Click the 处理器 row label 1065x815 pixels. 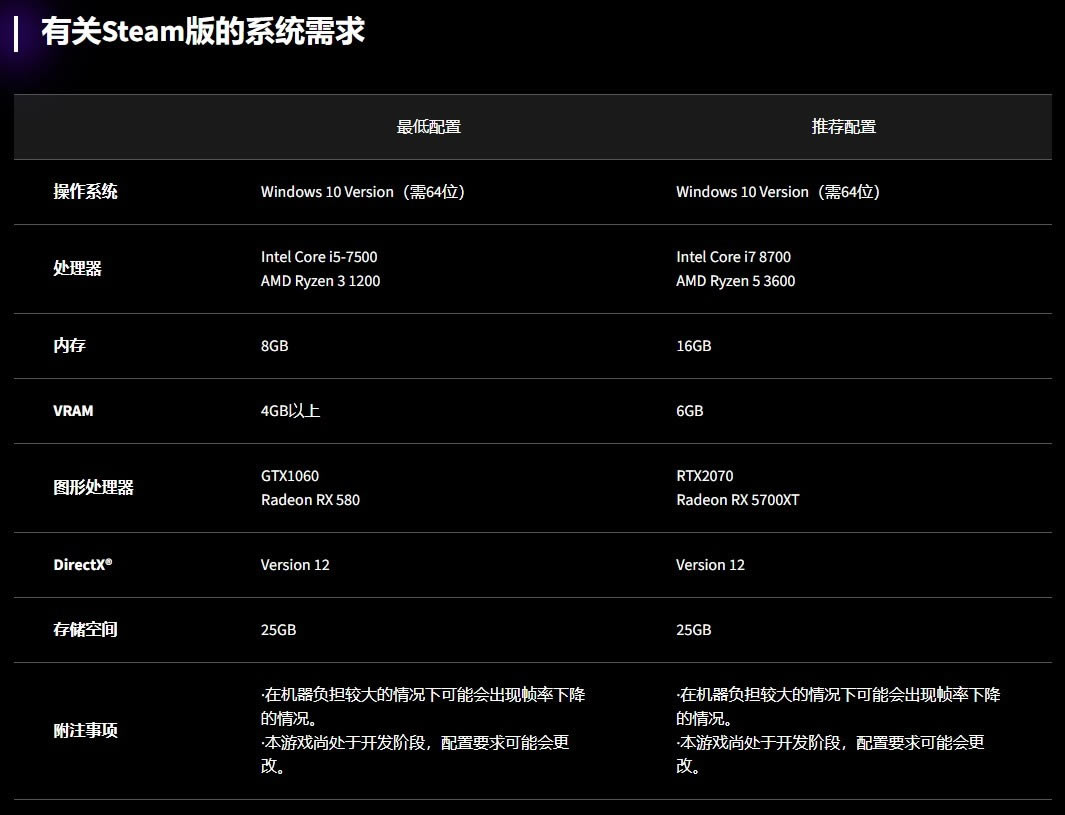click(77, 269)
